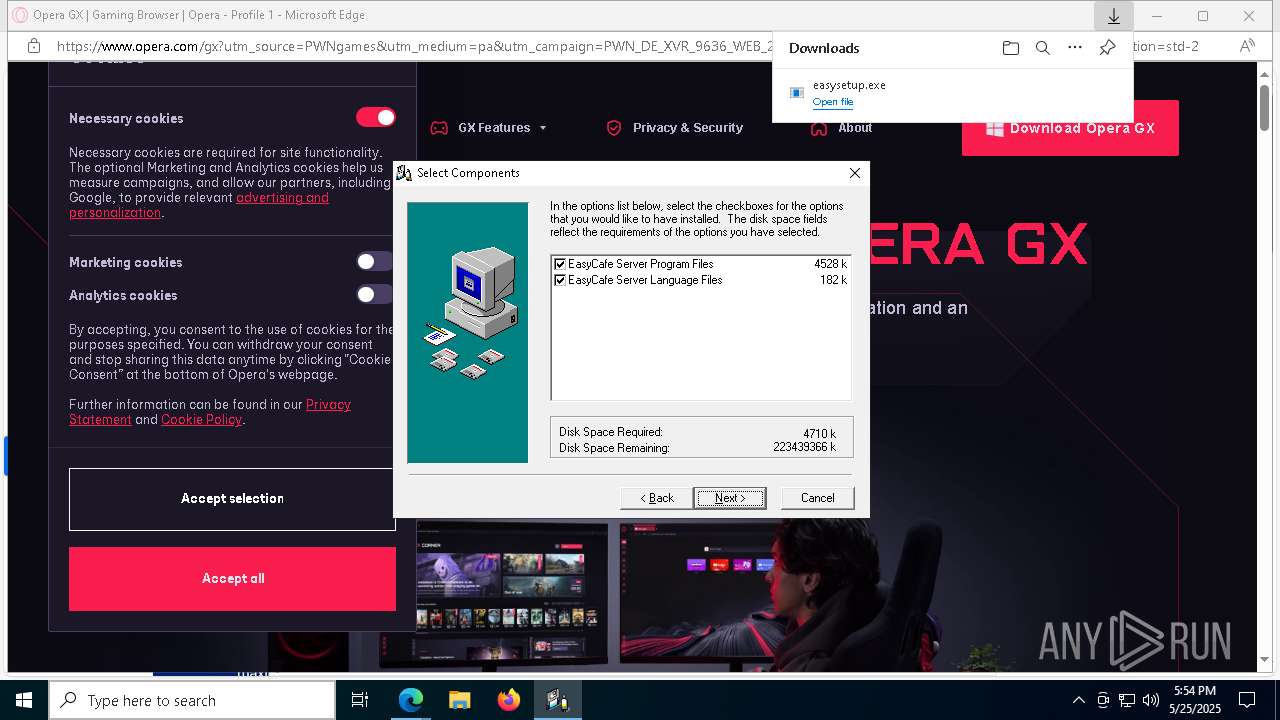Open File Explorer from taskbar
This screenshot has width=1280, height=720.
coord(460,700)
